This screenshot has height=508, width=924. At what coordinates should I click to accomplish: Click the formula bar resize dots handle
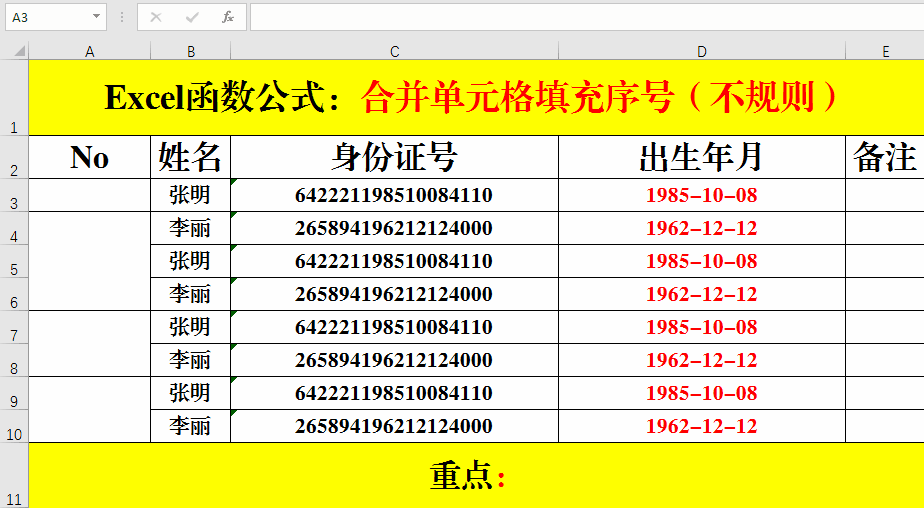[122, 17]
